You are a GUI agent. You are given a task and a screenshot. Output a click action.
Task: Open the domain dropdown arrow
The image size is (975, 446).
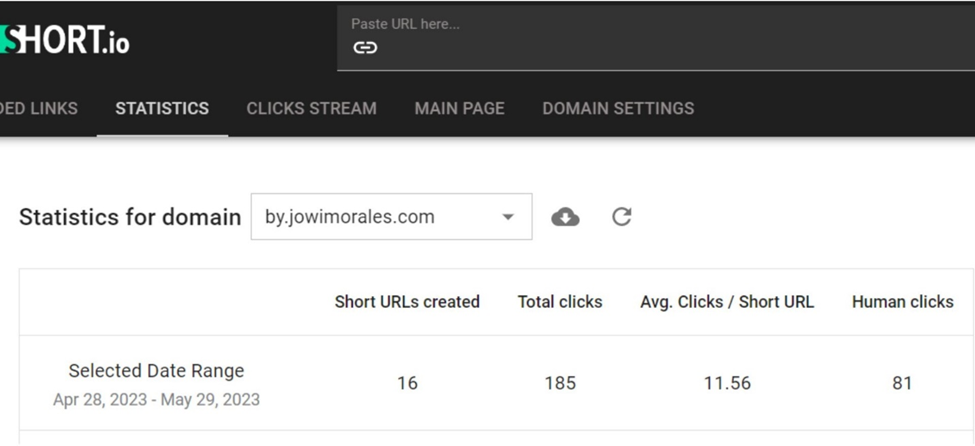[508, 217]
